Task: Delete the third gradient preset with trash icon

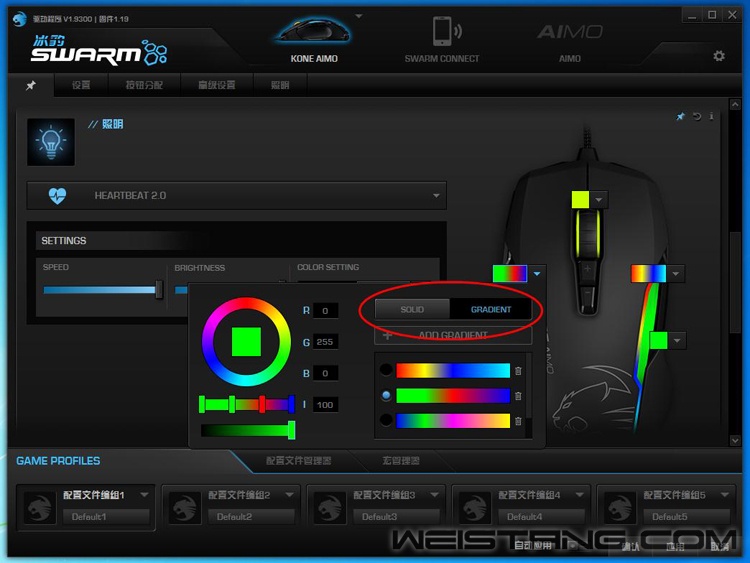Action: (x=518, y=421)
